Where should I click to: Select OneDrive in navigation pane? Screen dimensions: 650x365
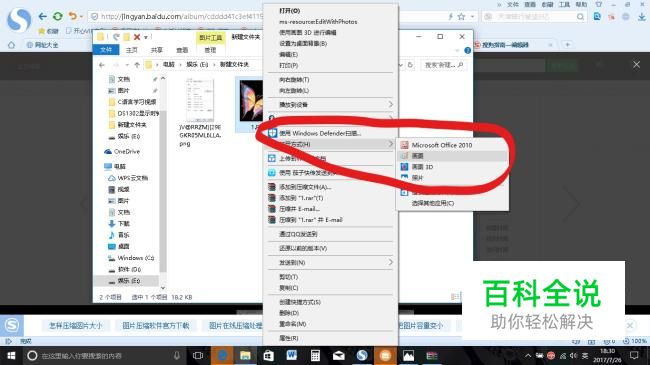click(122, 151)
